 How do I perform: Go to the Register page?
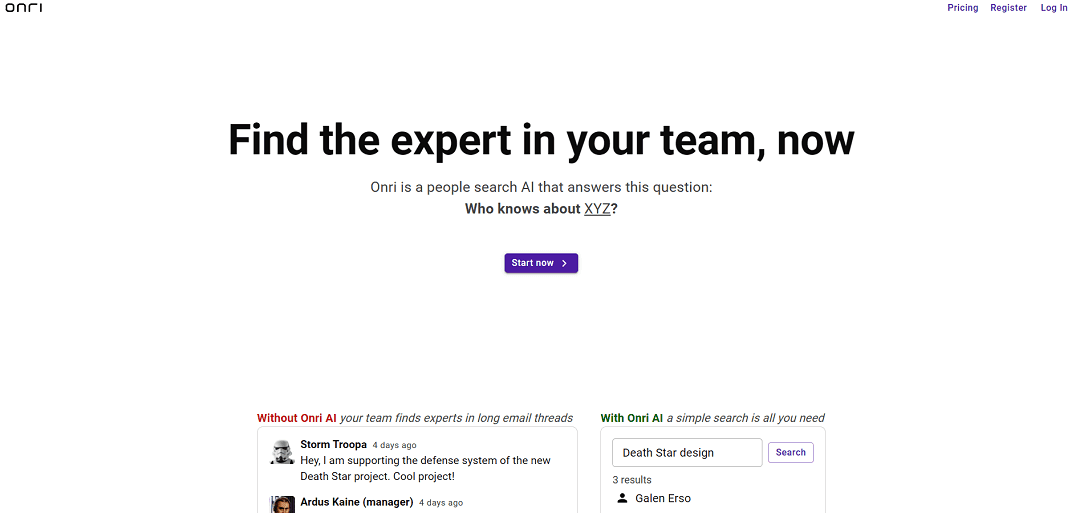click(x=1008, y=8)
